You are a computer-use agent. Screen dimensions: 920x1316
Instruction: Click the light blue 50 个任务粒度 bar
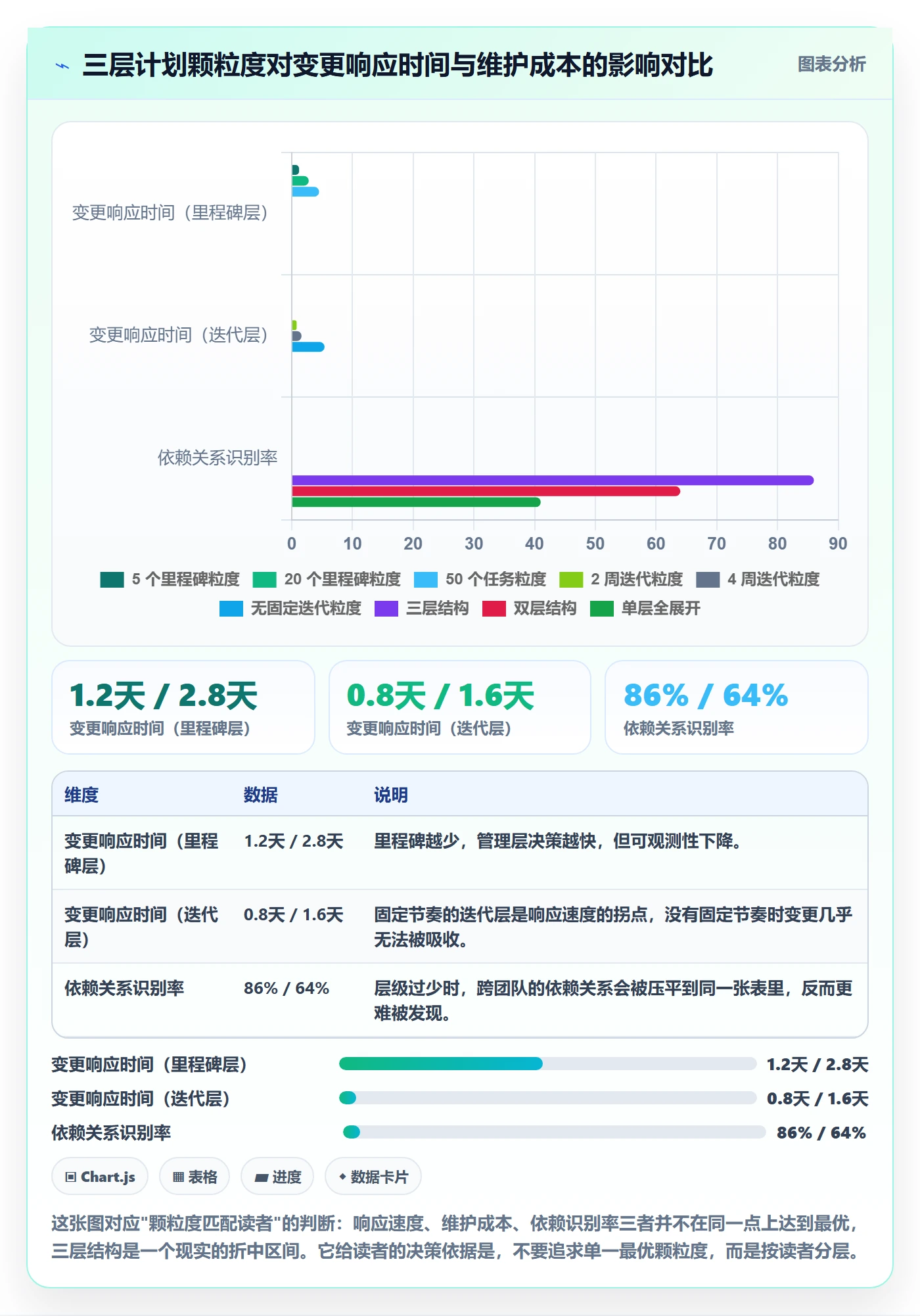pos(306,192)
